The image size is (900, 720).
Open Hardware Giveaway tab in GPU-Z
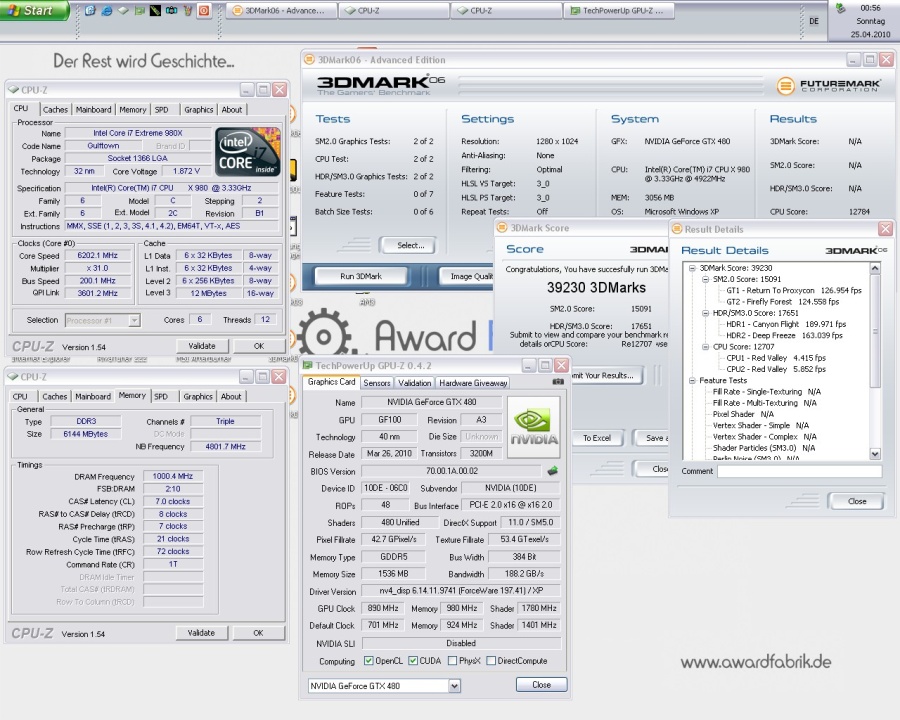pyautogui.click(x=473, y=383)
